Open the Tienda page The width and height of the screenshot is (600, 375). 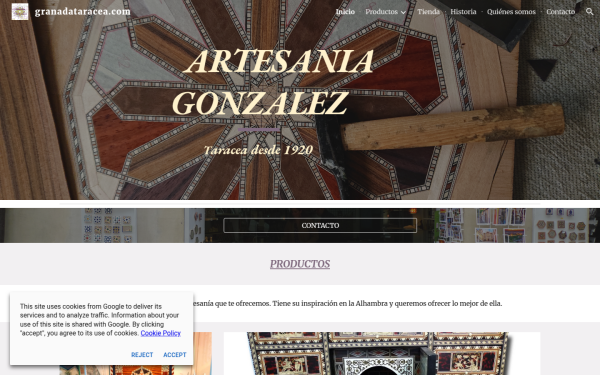pyautogui.click(x=428, y=12)
